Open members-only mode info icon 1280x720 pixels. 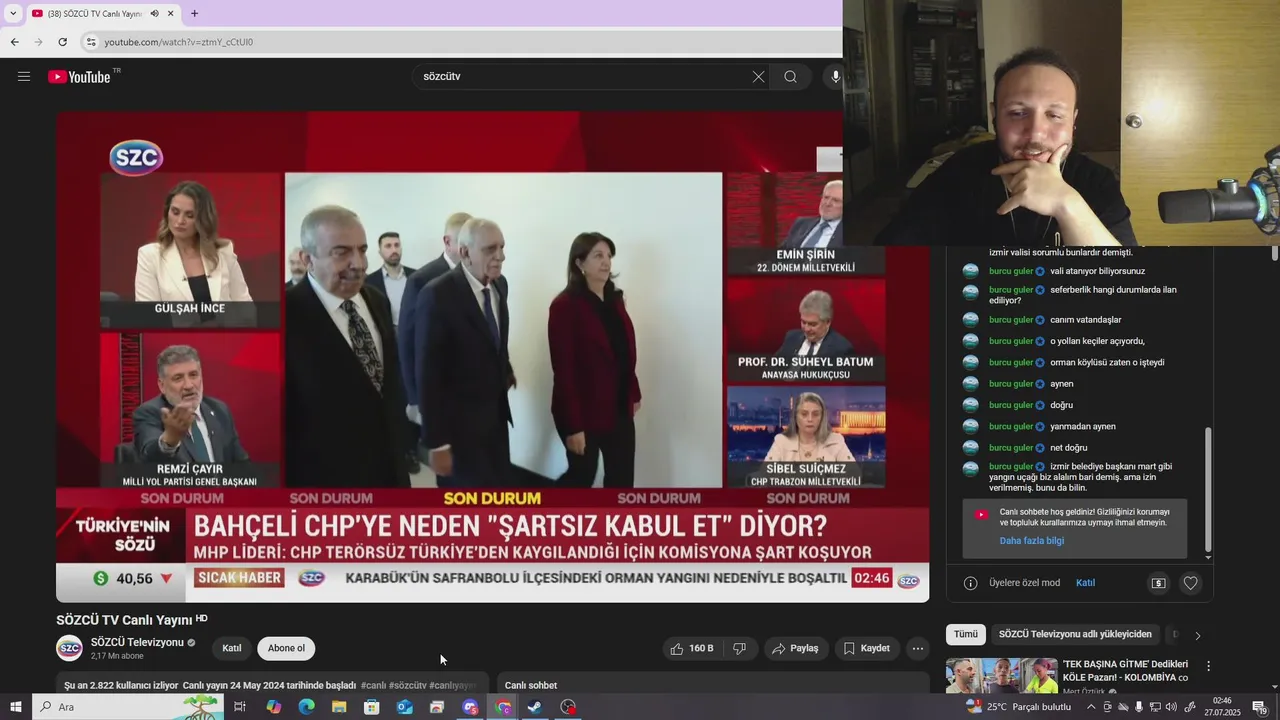coord(970,583)
